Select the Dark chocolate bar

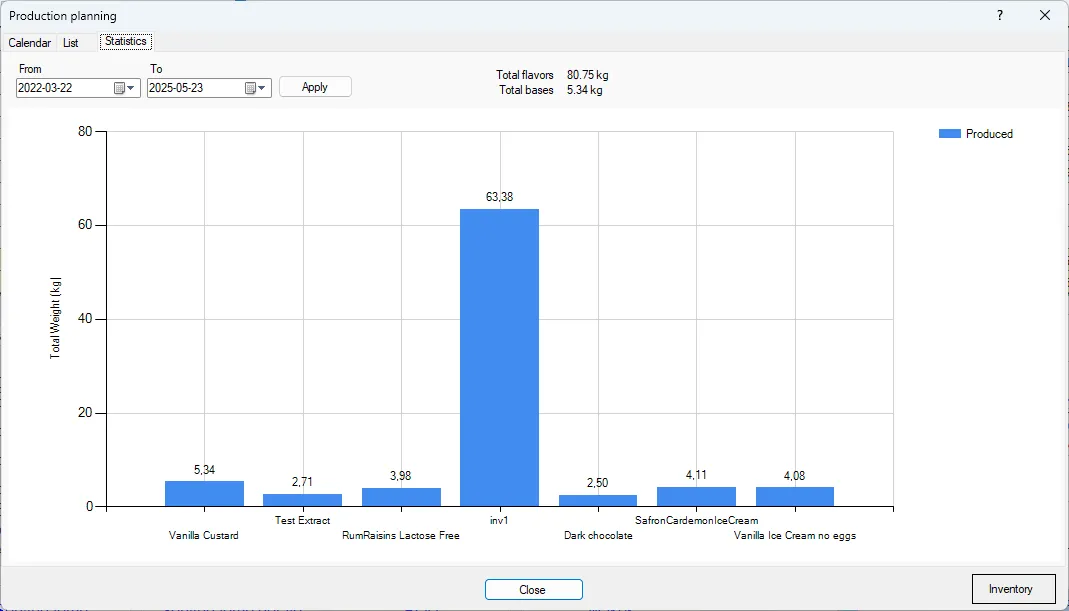[598, 501]
